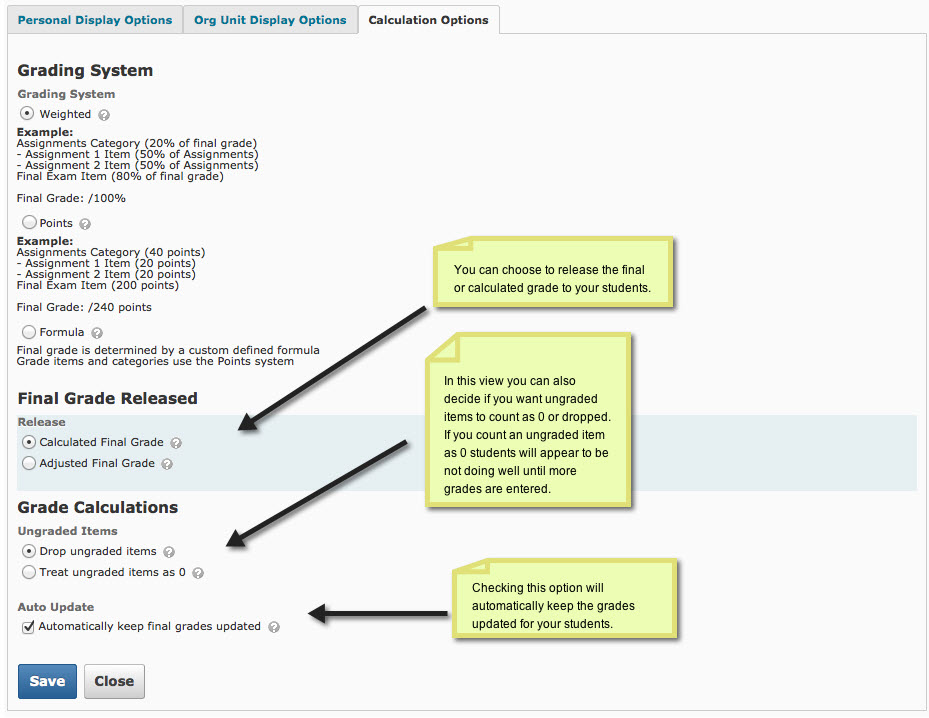Click the Save button

coord(47,680)
